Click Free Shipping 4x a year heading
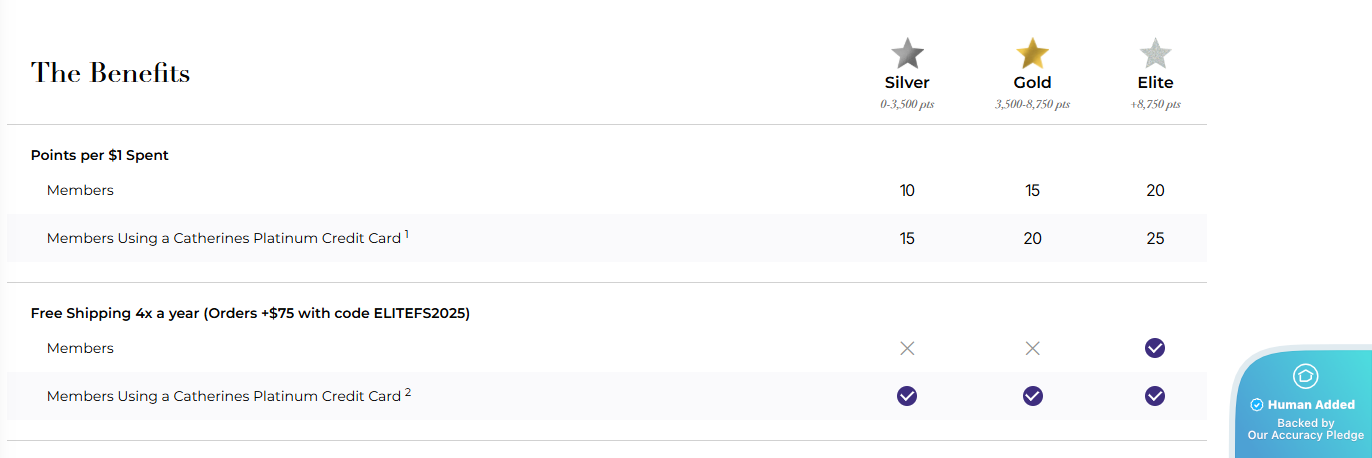The height and width of the screenshot is (458, 1372). pos(250,313)
